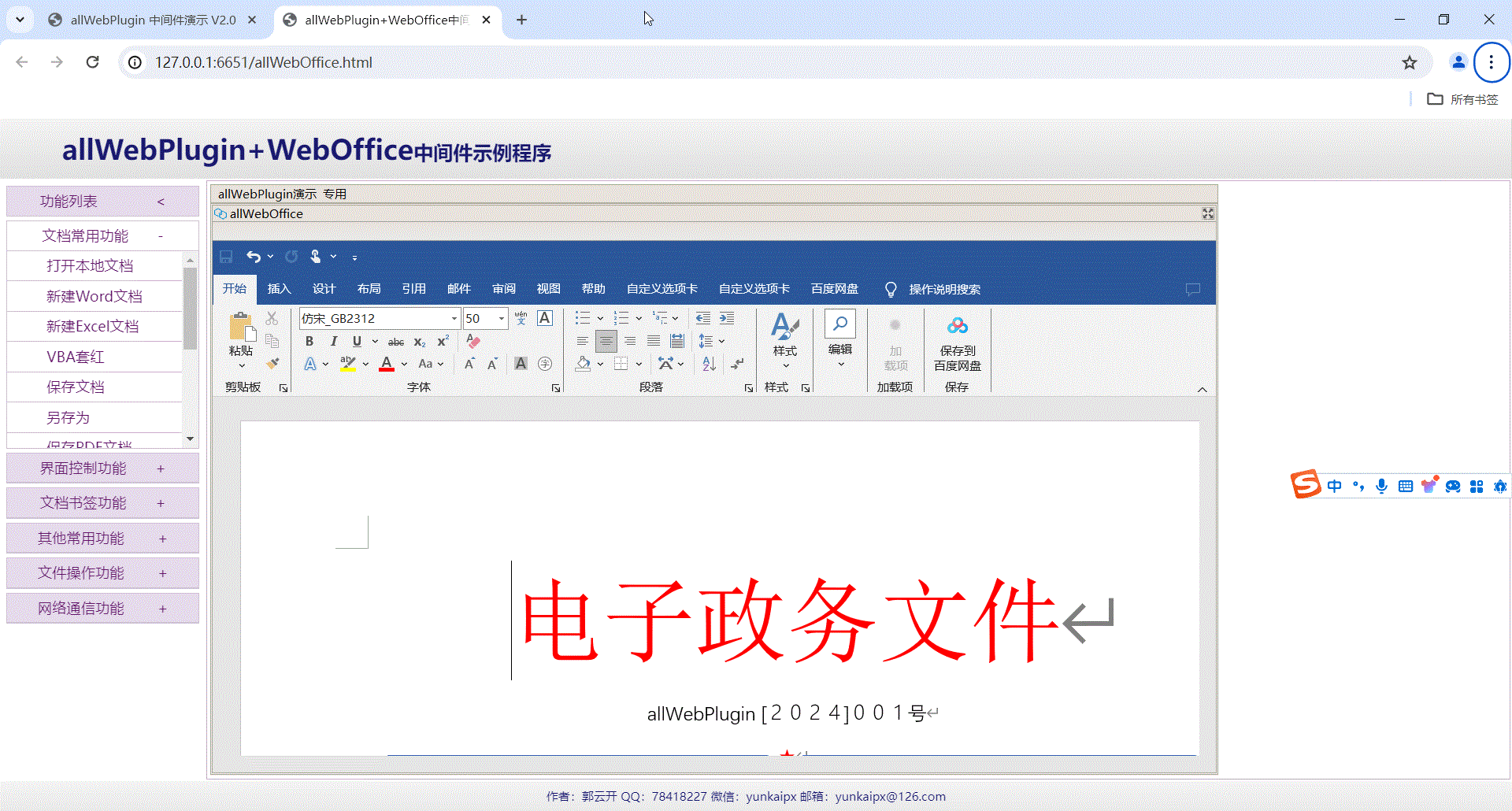The image size is (1512, 811).
Task: Open the 设计 ribbon tab
Action: tap(324, 289)
